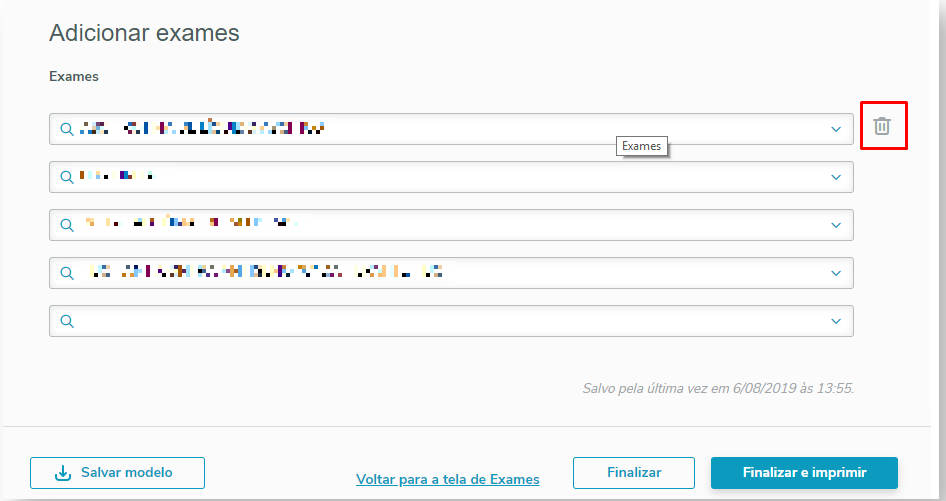Click the Salvar modelo button
The width and height of the screenshot is (946, 501).
117,473
